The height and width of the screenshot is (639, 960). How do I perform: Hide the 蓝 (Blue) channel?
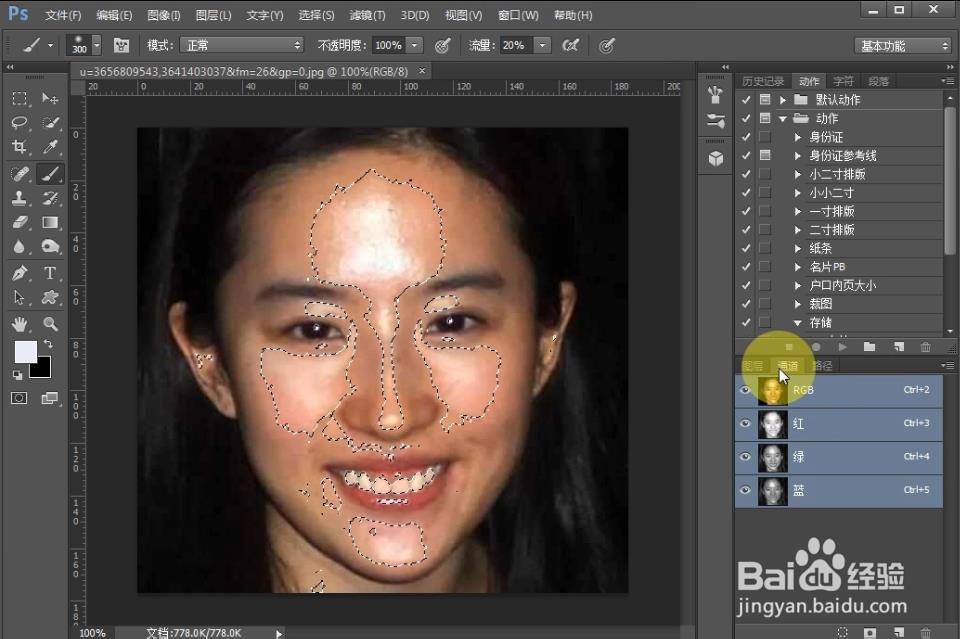[745, 490]
